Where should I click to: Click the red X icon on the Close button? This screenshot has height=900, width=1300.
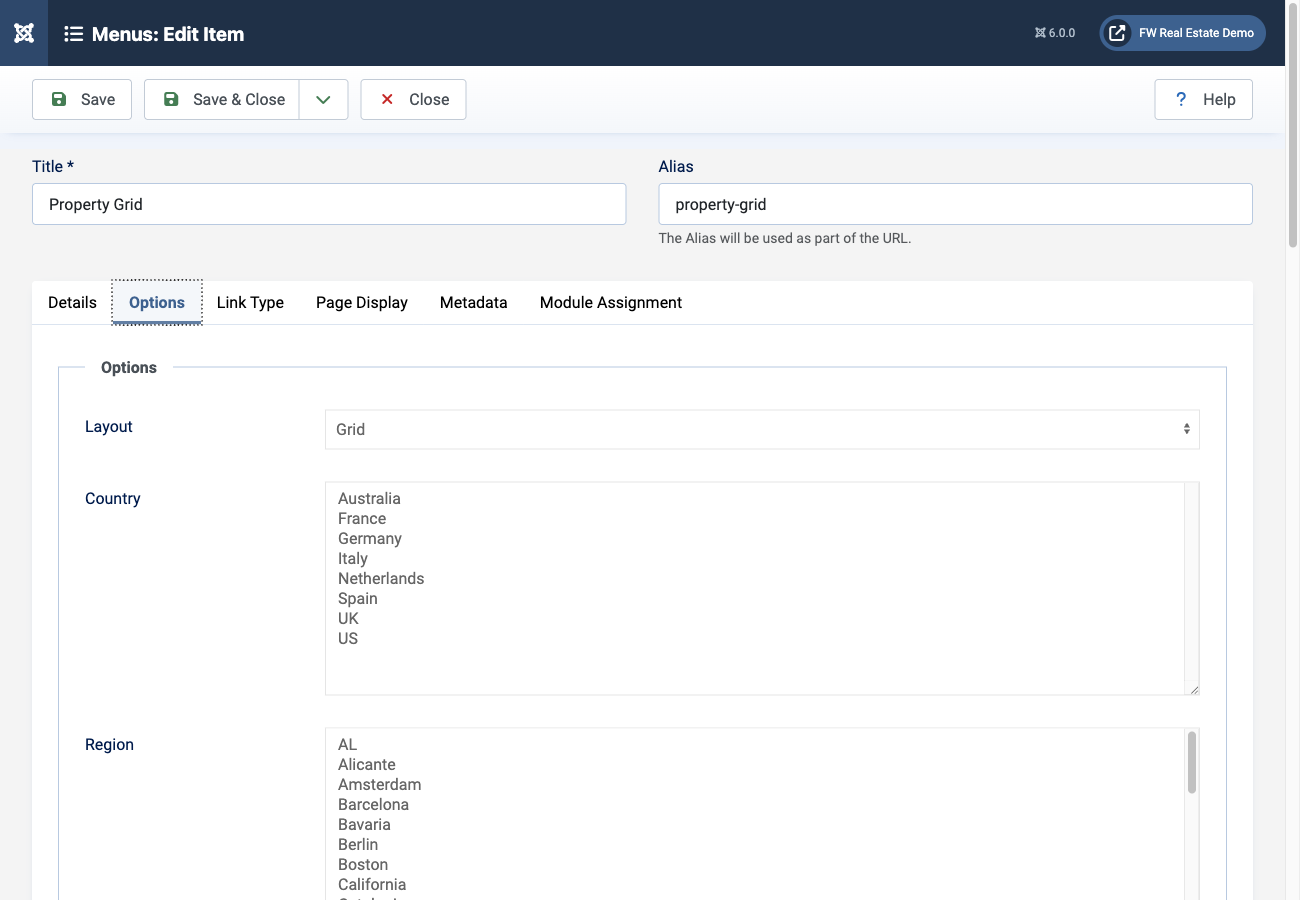coord(387,99)
